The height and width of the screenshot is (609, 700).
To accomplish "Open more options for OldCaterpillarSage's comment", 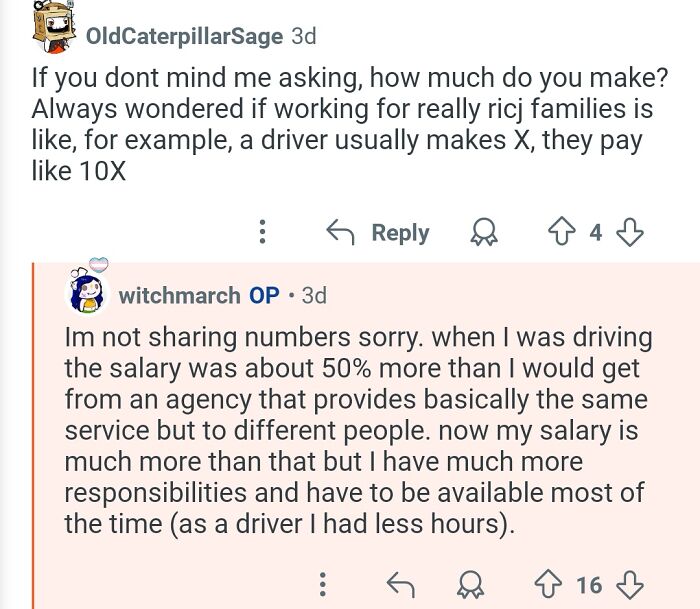I will tap(263, 233).
